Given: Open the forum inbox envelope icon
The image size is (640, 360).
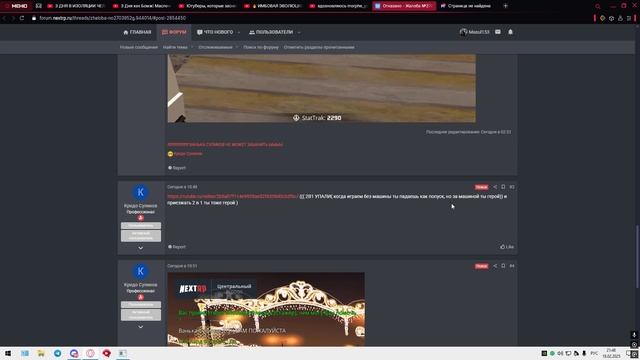Looking at the screenshot, I should 498,32.
